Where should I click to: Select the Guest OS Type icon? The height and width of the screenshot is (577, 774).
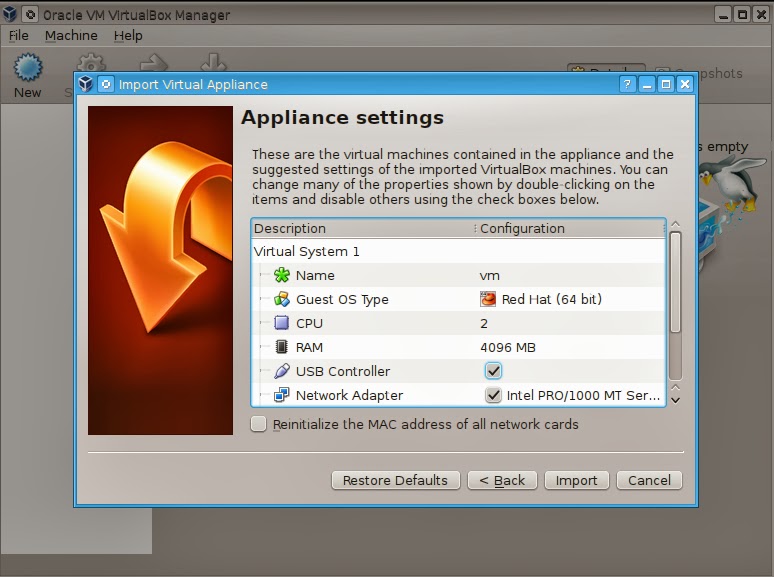click(x=282, y=299)
